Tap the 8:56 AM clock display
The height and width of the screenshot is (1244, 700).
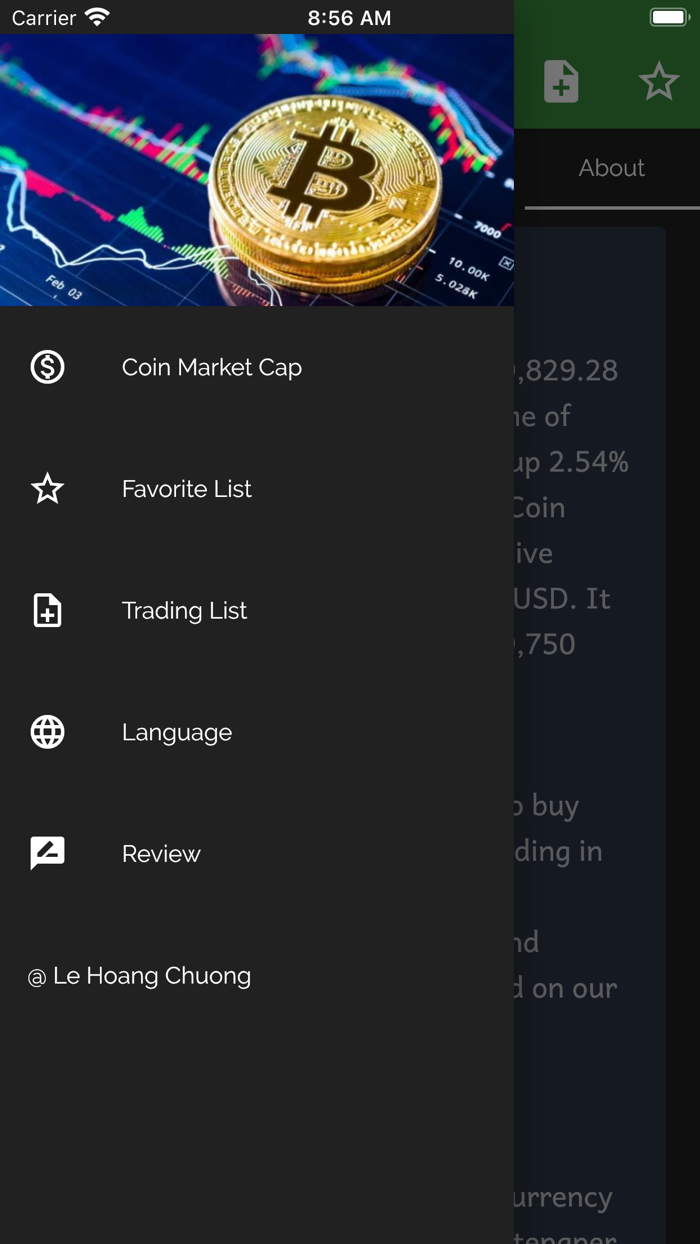350,16
